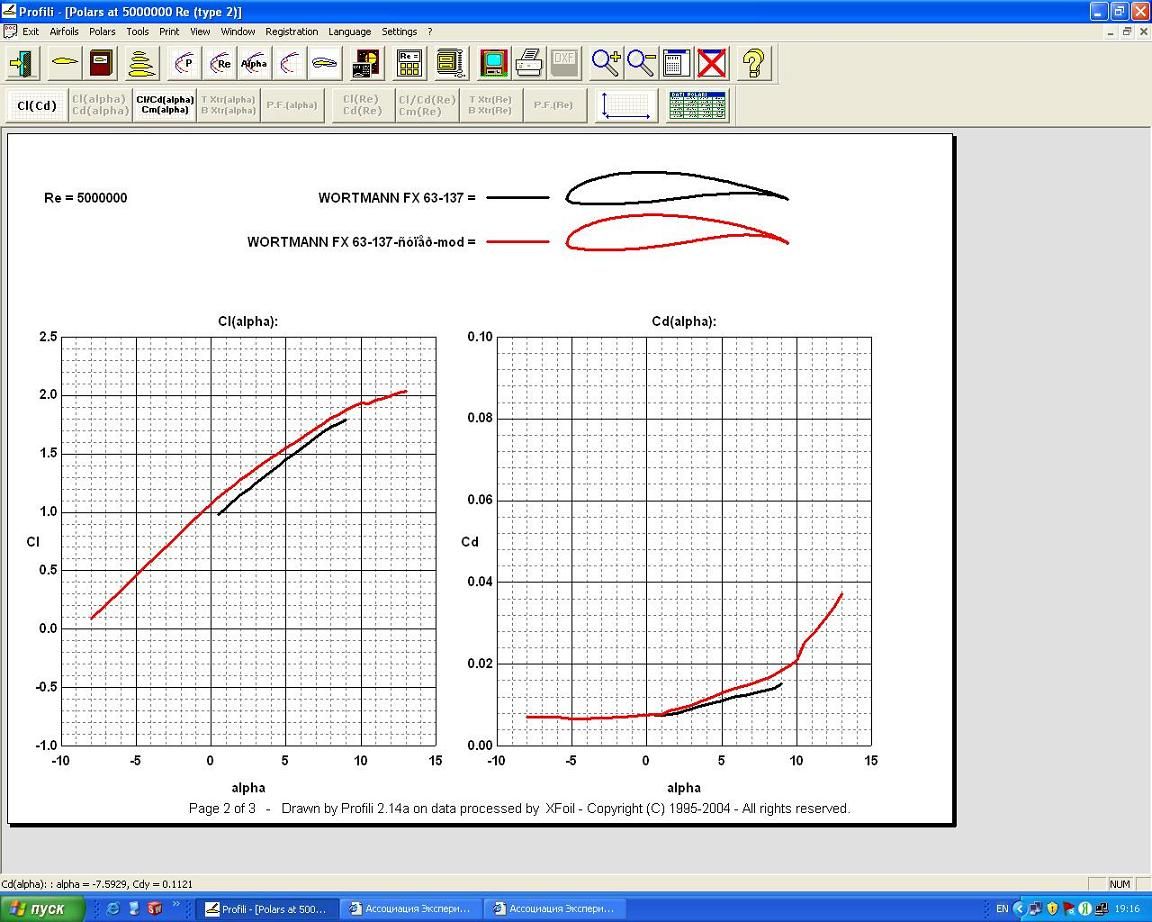Expand the Language menu

[x=349, y=32]
